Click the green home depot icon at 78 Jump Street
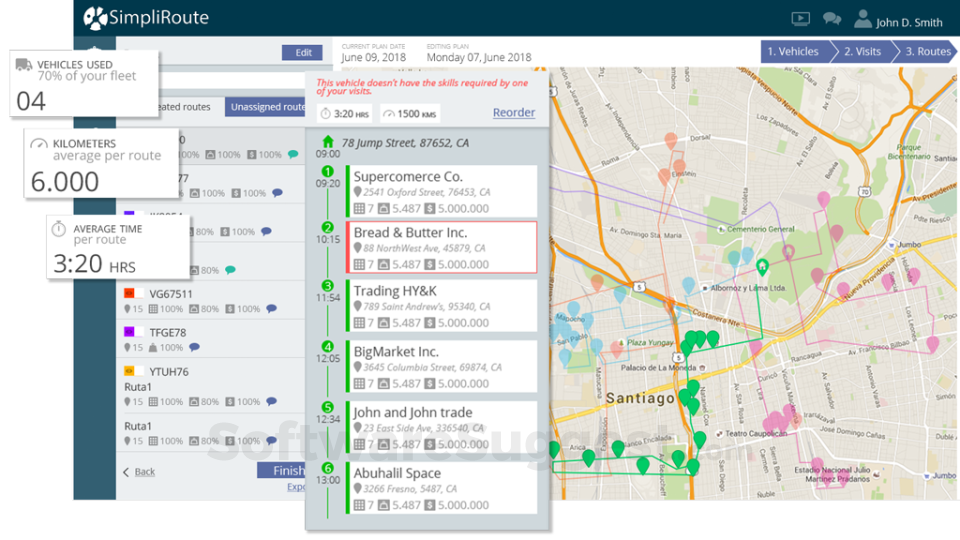Image resolution: width=960 pixels, height=540 pixels. pyautogui.click(x=328, y=142)
